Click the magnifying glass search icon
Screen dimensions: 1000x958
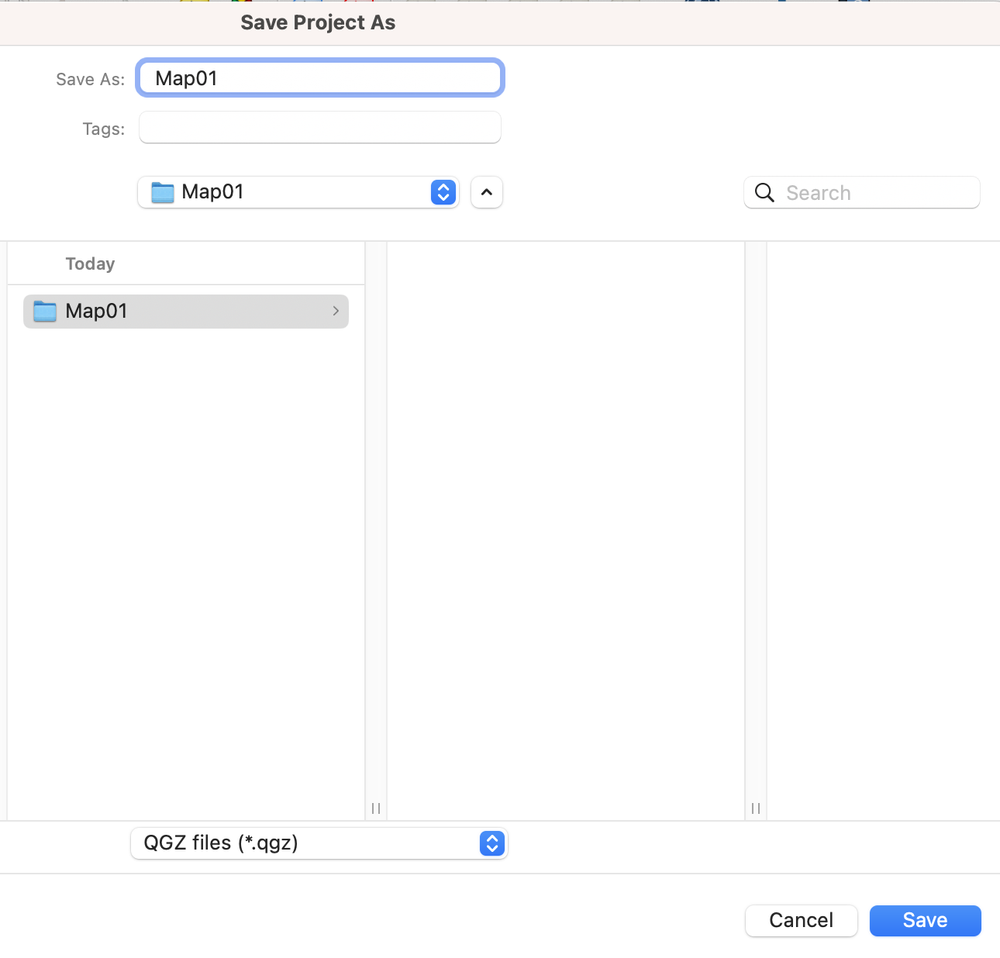tap(764, 193)
